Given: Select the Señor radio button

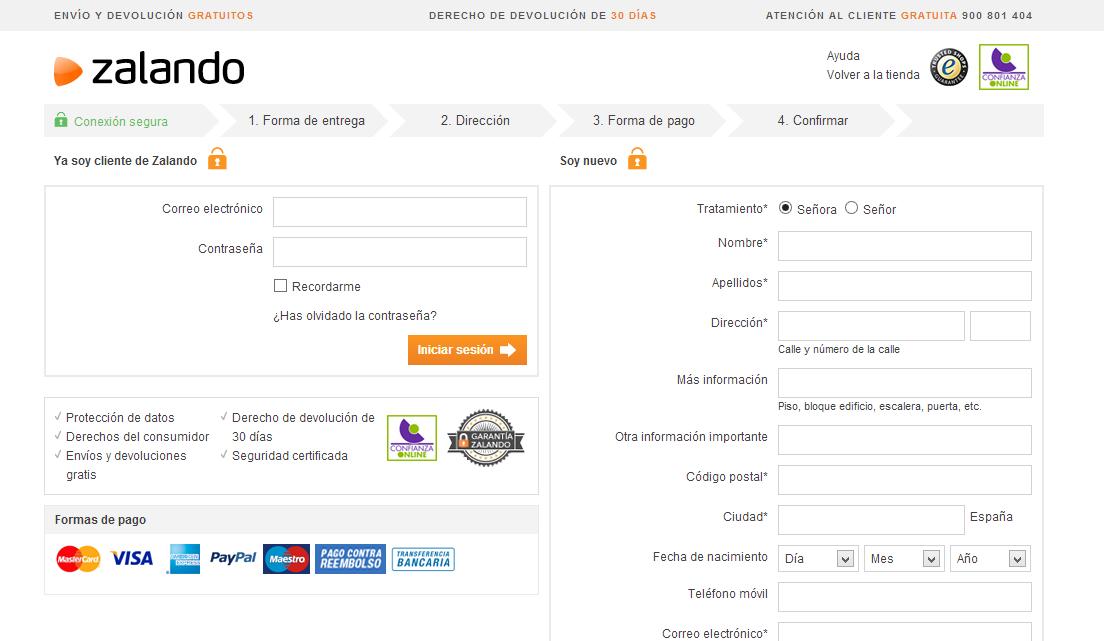Looking at the screenshot, I should coord(851,208).
